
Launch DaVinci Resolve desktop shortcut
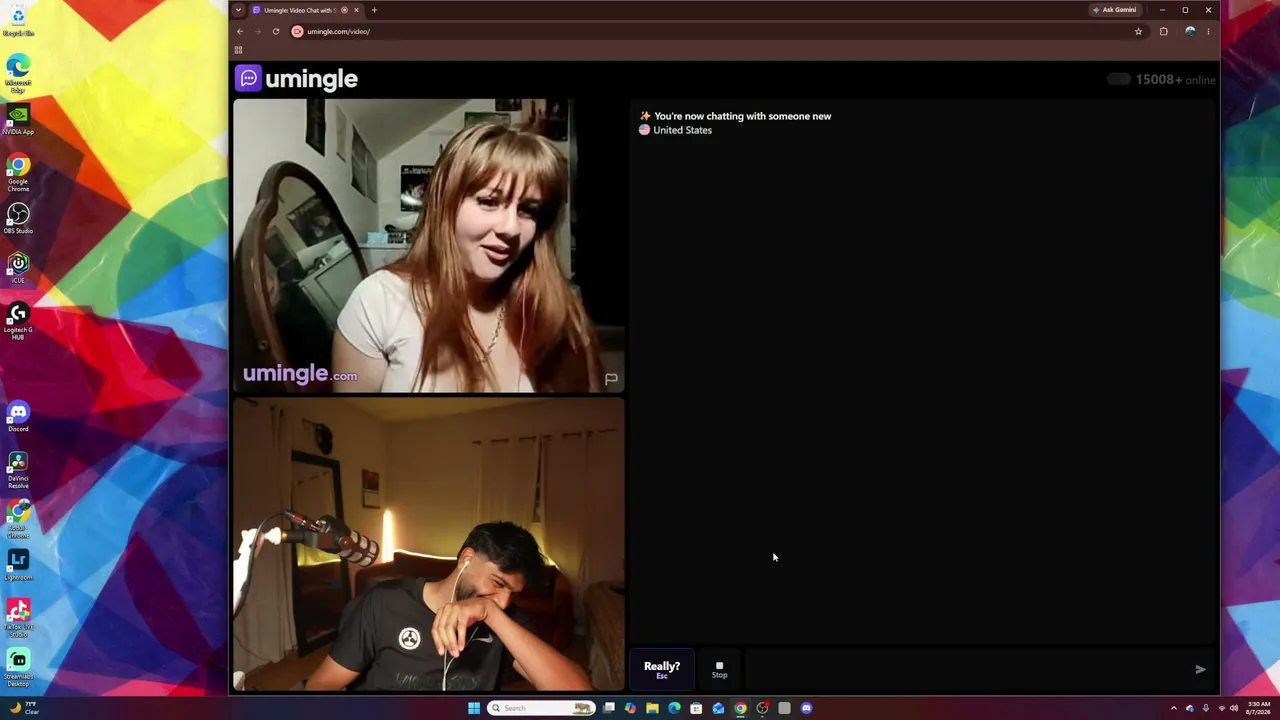pyautogui.click(x=18, y=470)
